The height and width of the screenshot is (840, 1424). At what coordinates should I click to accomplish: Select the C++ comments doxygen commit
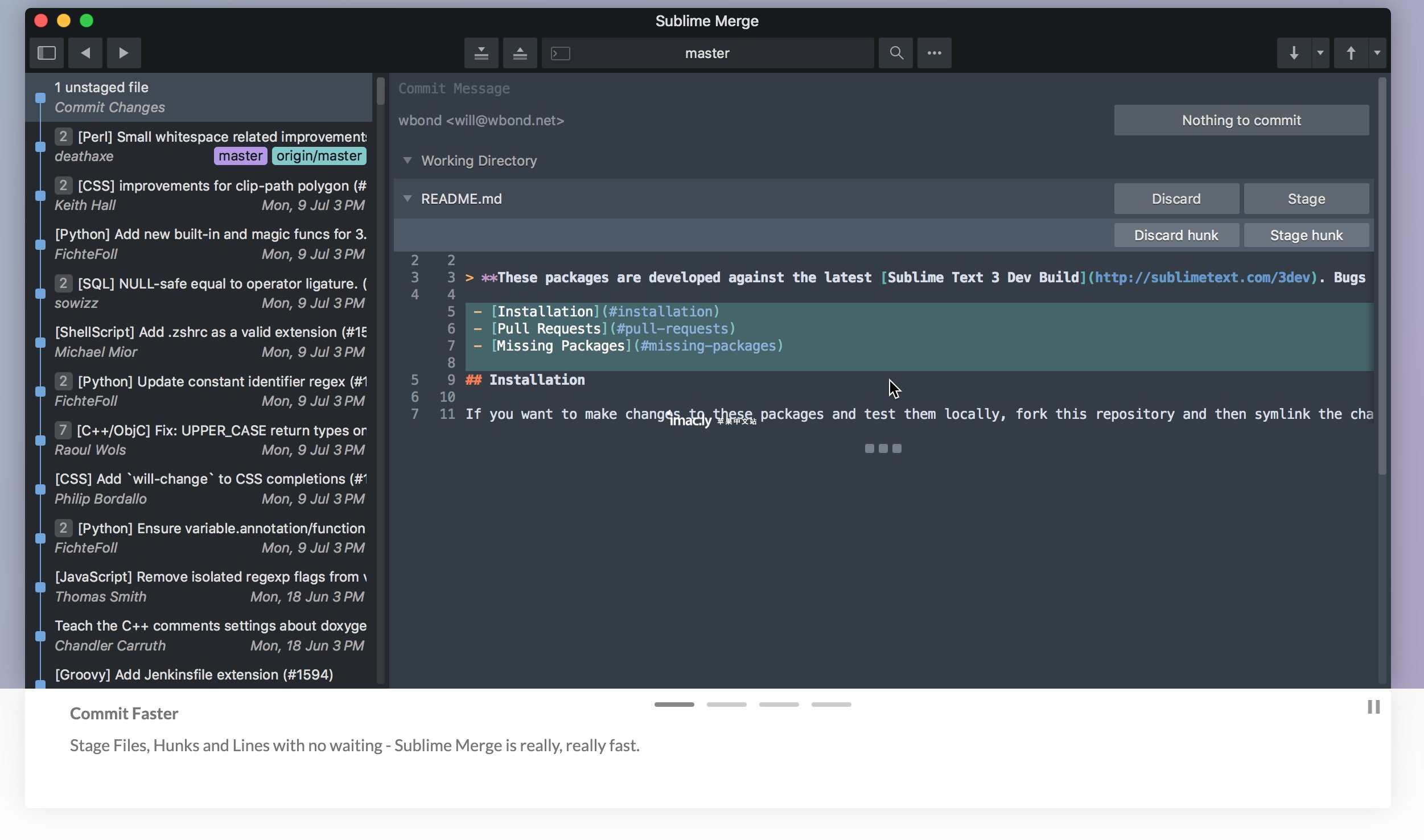(x=199, y=636)
